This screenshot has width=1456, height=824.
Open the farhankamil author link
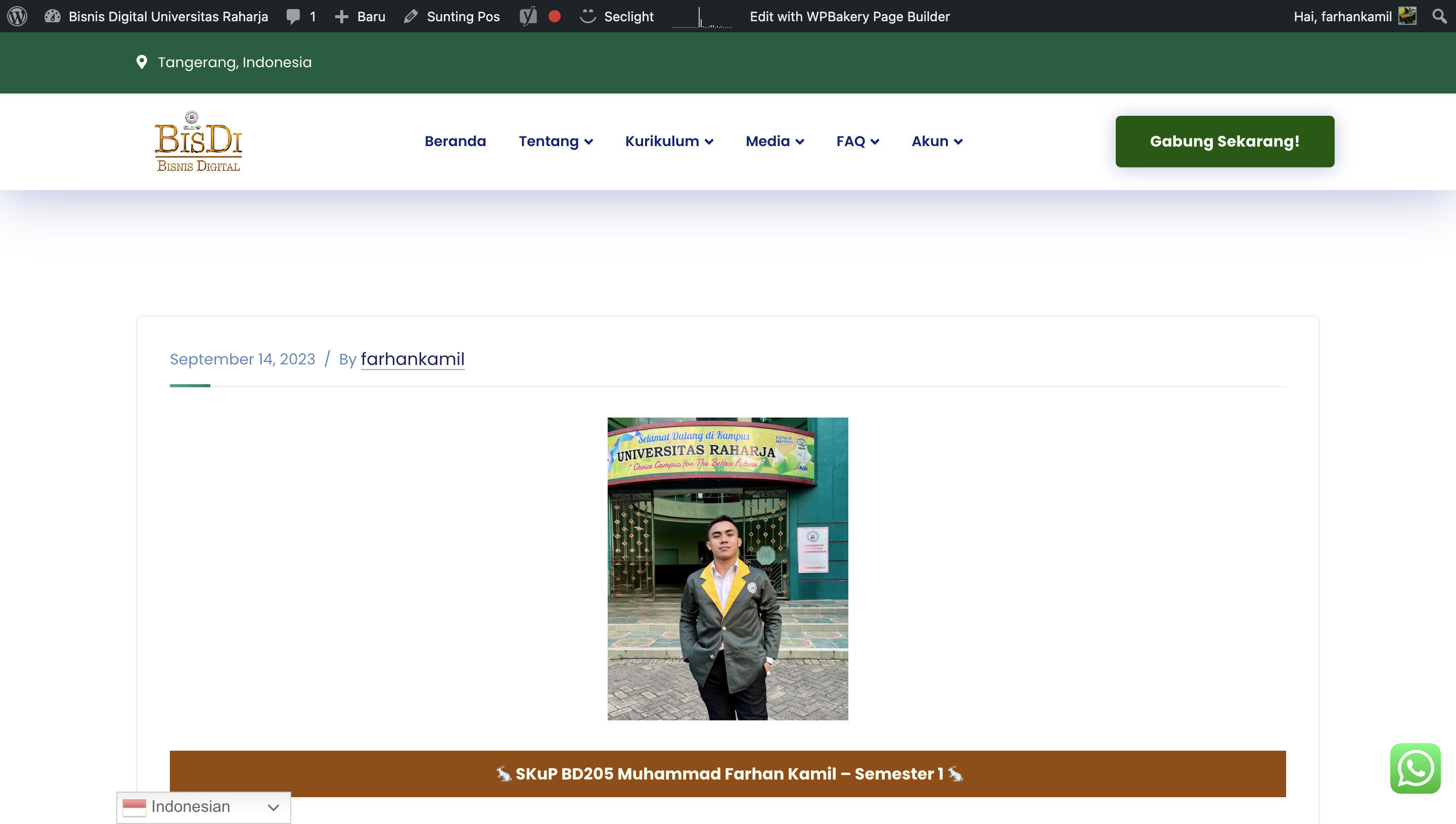[413, 359]
